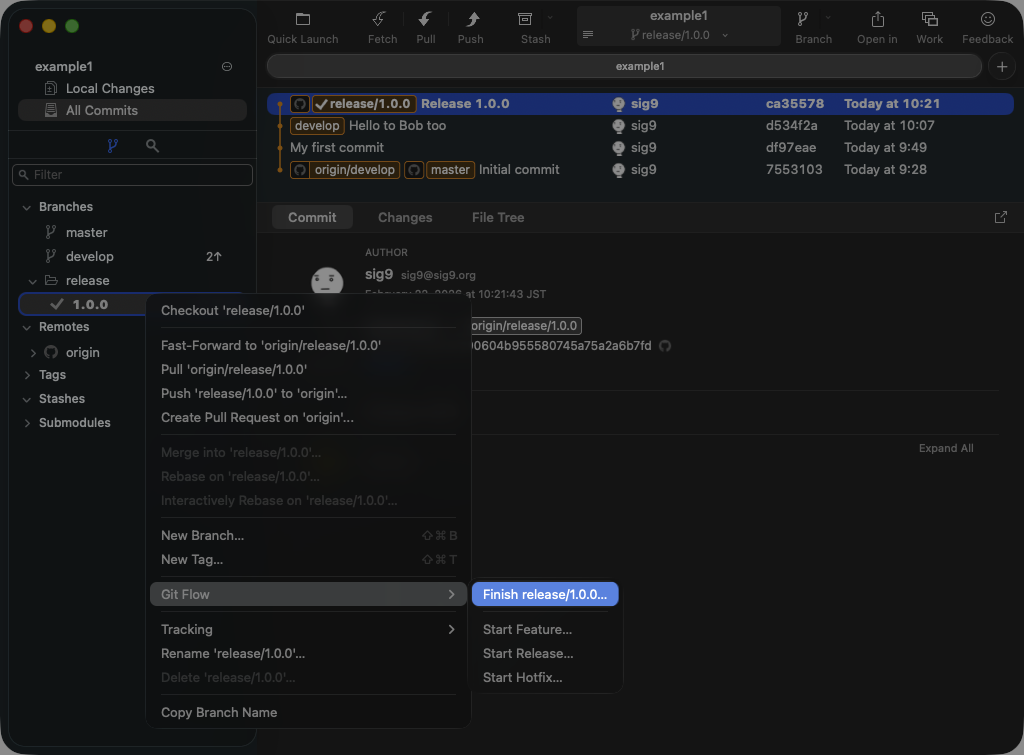
Task: Select Start Hotfix from Git Flow submenu
Action: [x=522, y=677]
